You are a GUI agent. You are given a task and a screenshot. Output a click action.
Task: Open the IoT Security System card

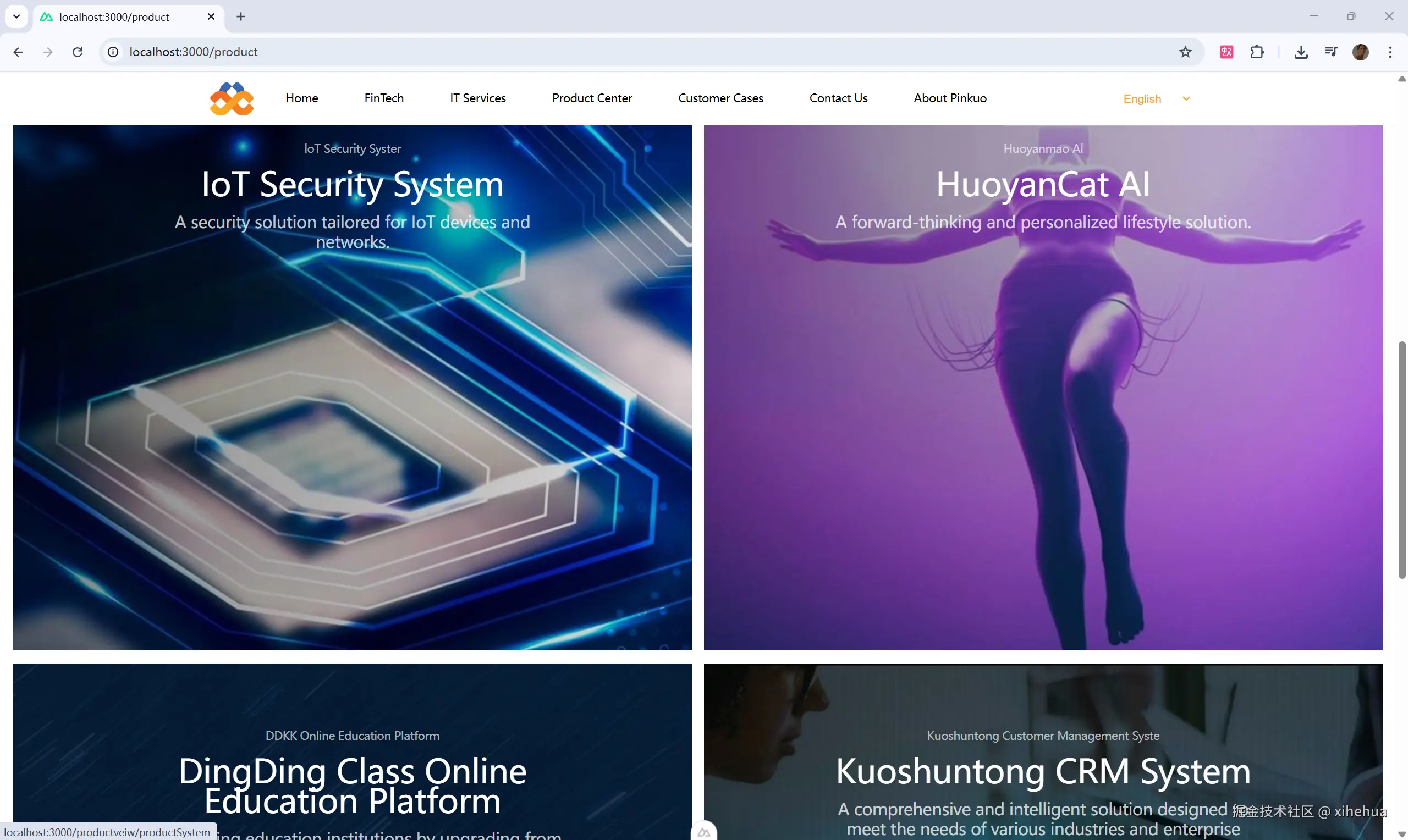(352, 387)
